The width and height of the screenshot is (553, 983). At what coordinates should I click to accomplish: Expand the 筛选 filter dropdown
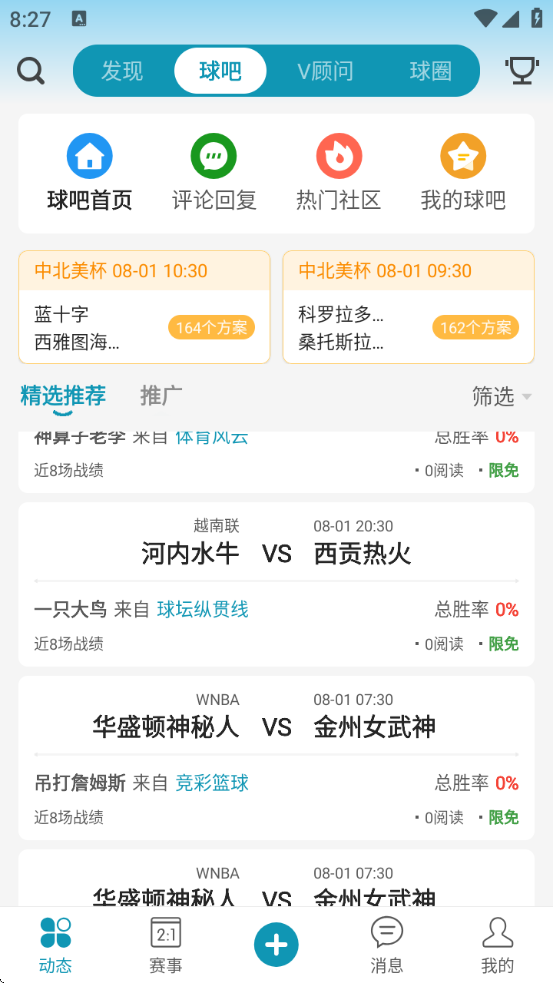pyautogui.click(x=502, y=396)
